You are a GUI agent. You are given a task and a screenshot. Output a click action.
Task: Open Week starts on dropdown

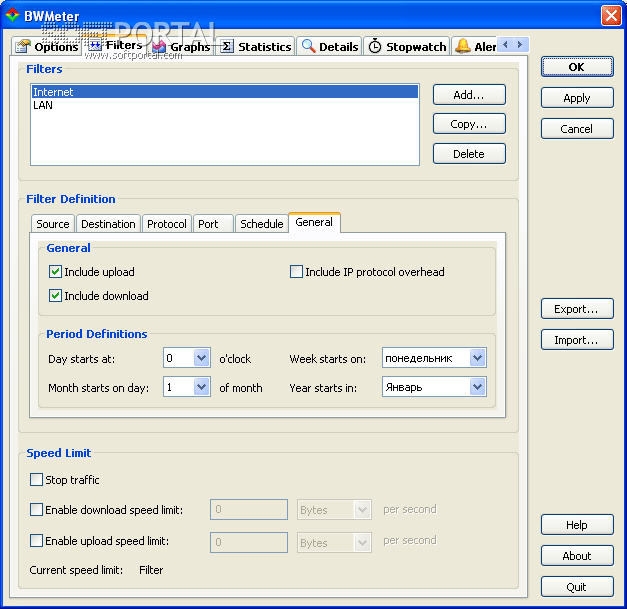click(477, 358)
